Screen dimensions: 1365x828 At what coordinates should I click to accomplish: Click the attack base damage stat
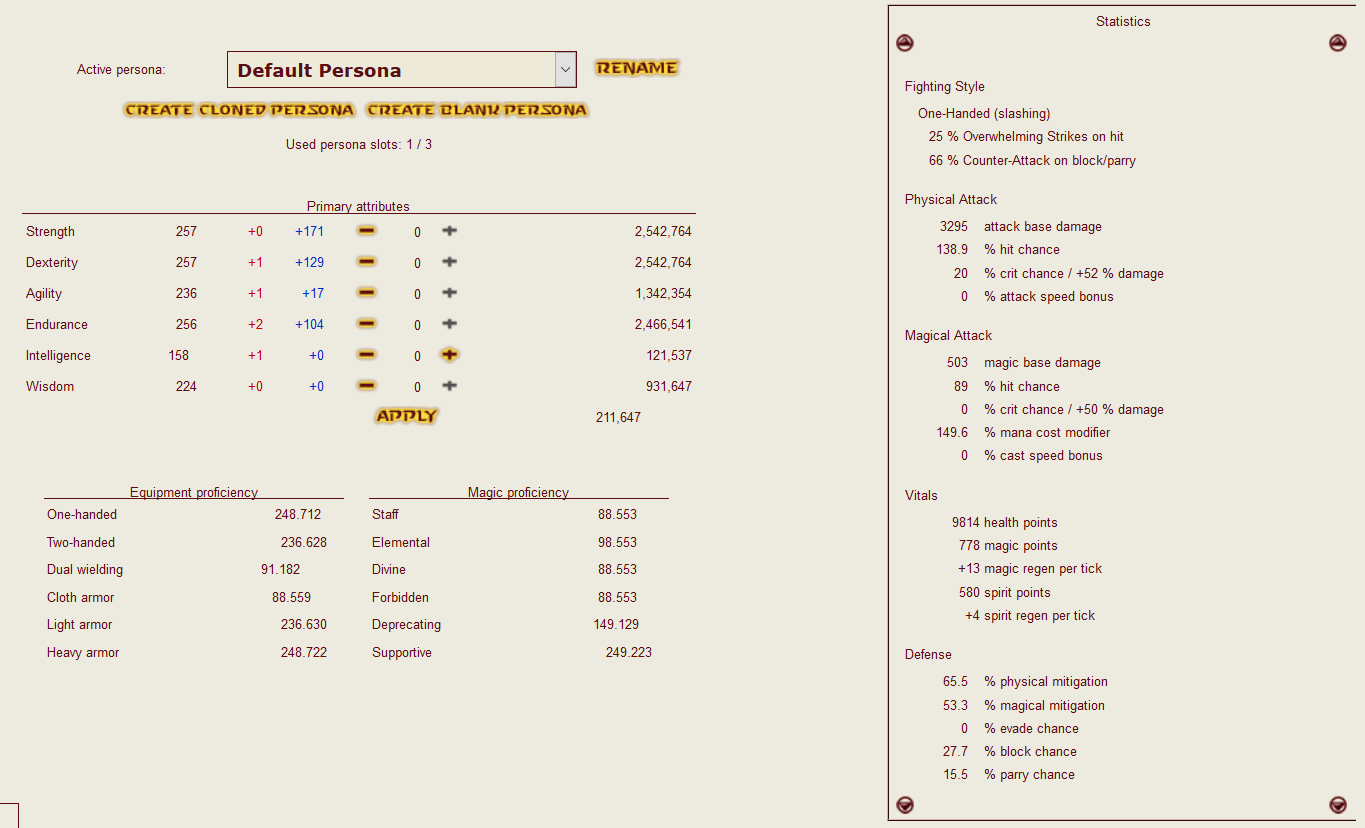pos(1021,227)
